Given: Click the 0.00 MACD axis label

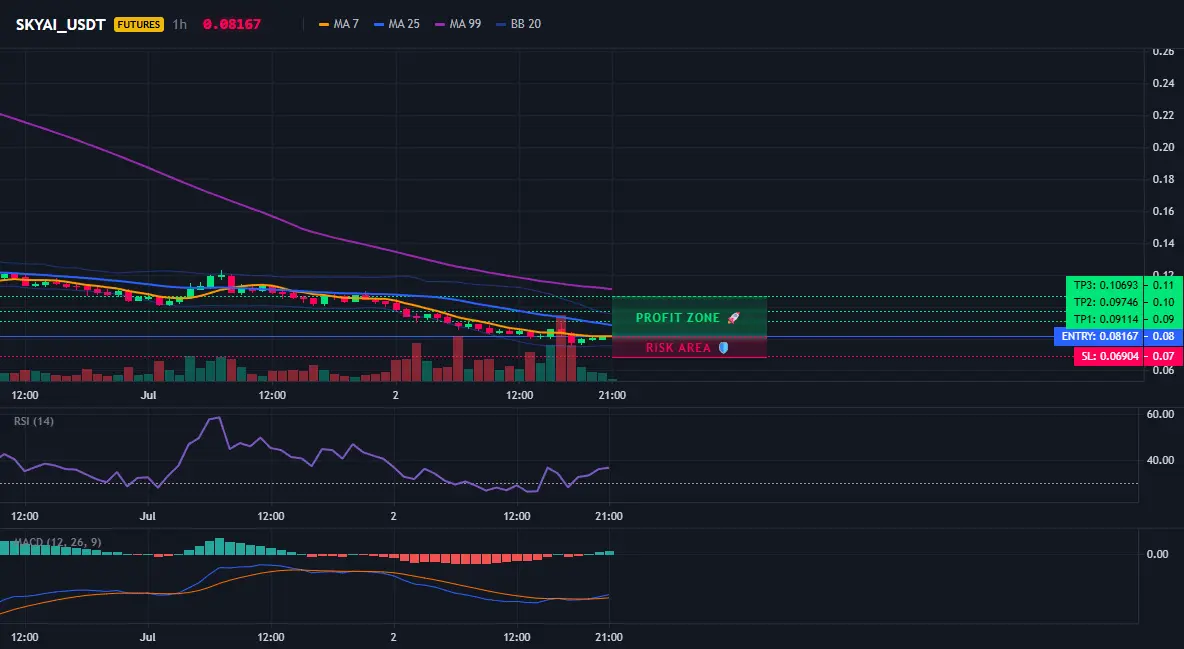Looking at the screenshot, I should [x=1158, y=554].
